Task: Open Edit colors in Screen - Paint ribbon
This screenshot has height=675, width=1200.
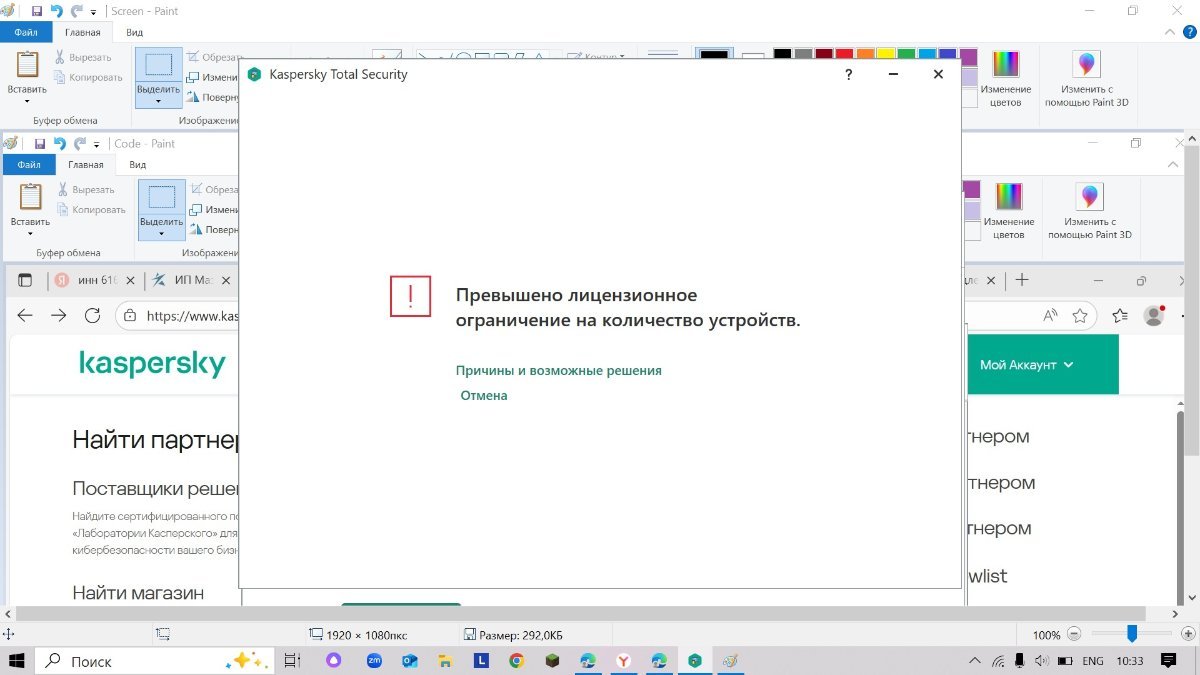Action: pyautogui.click(x=1004, y=78)
